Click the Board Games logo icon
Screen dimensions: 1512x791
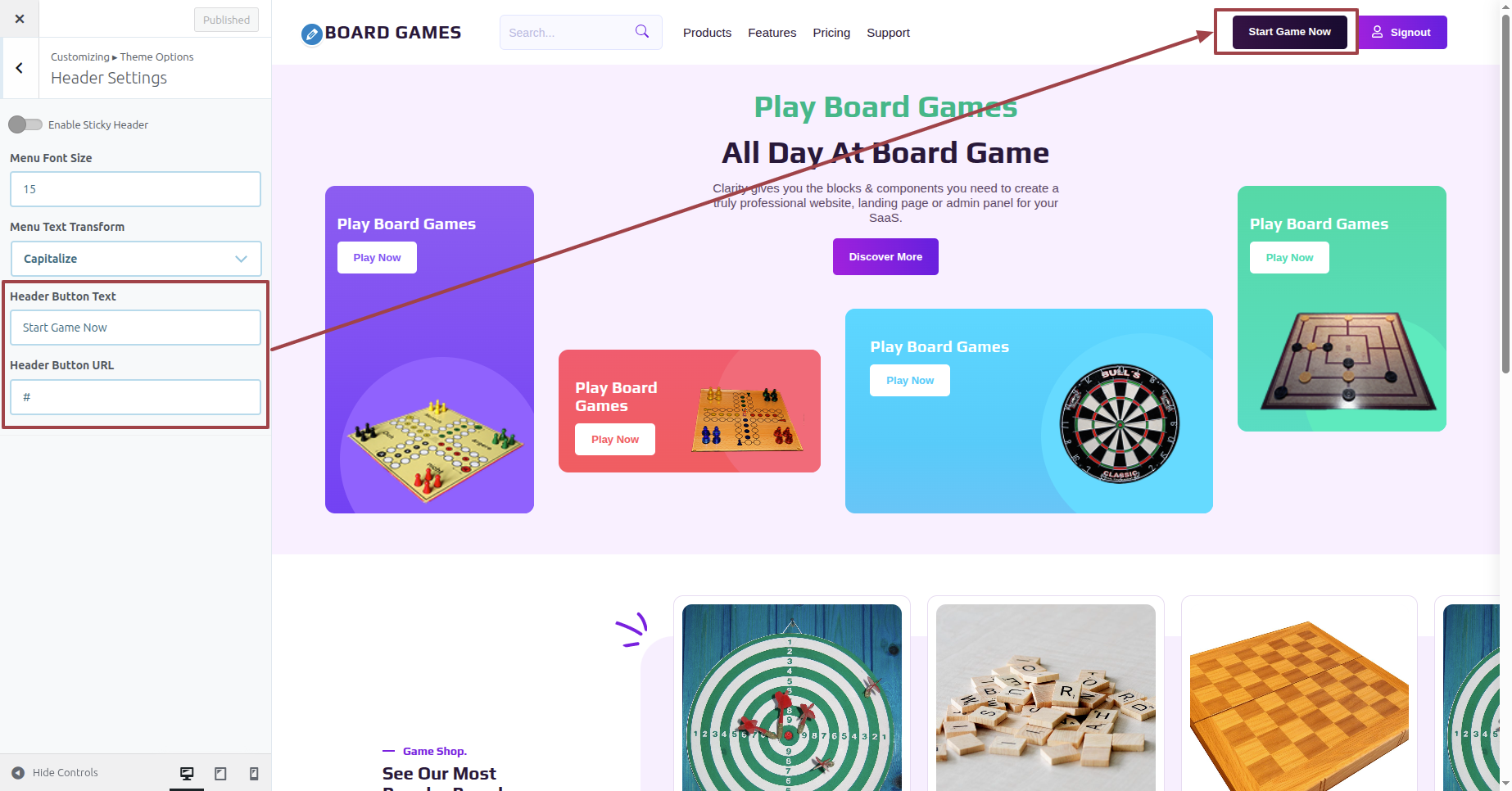point(312,34)
